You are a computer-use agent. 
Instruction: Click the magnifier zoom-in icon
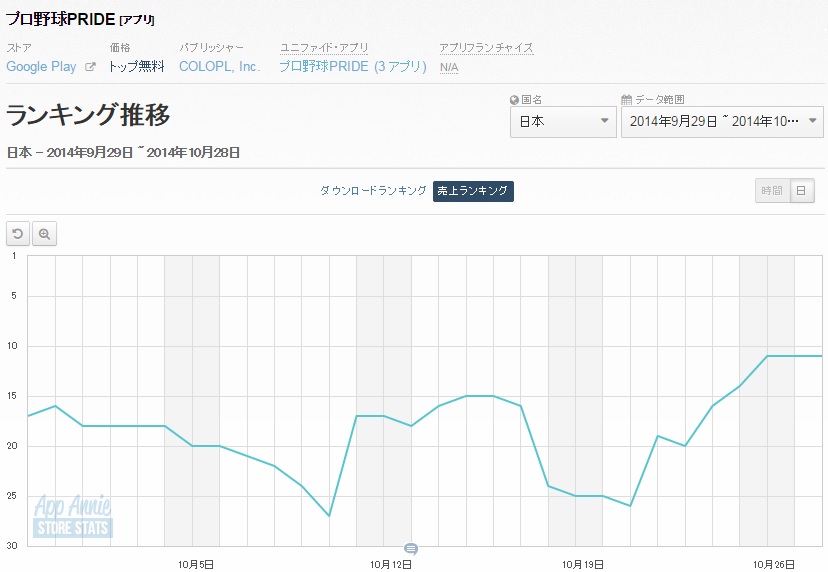(x=44, y=233)
